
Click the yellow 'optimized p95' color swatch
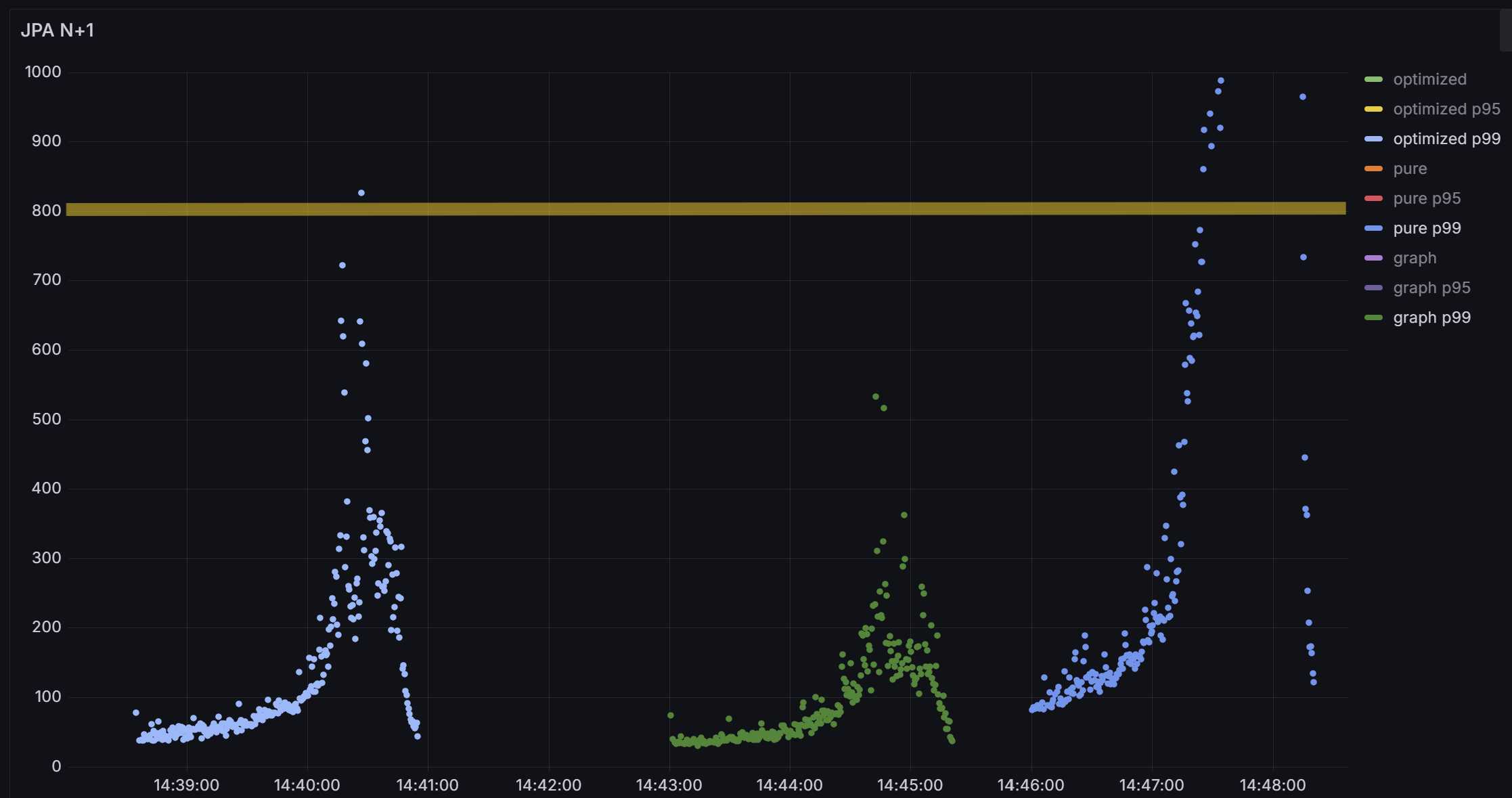[x=1373, y=110]
